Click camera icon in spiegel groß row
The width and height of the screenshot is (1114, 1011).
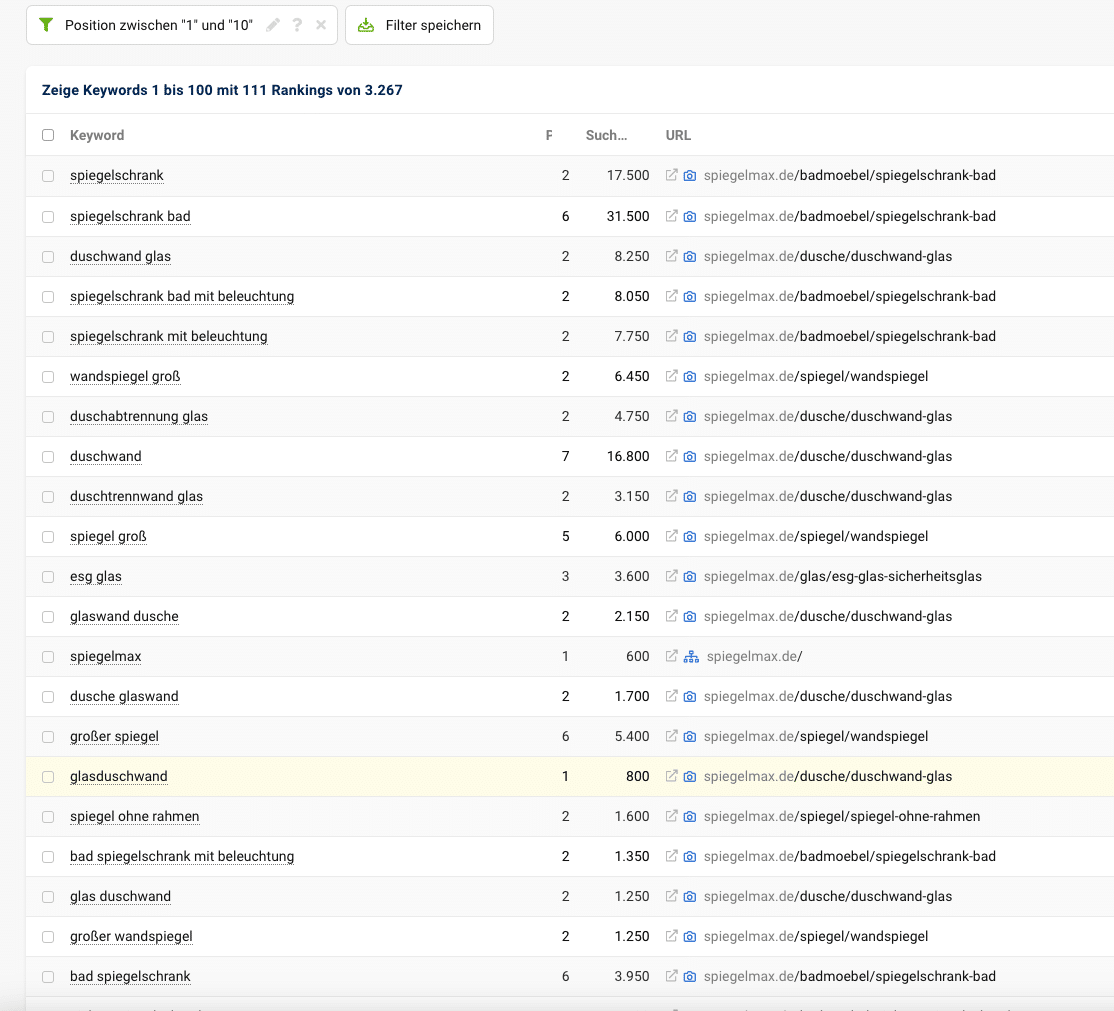click(690, 536)
